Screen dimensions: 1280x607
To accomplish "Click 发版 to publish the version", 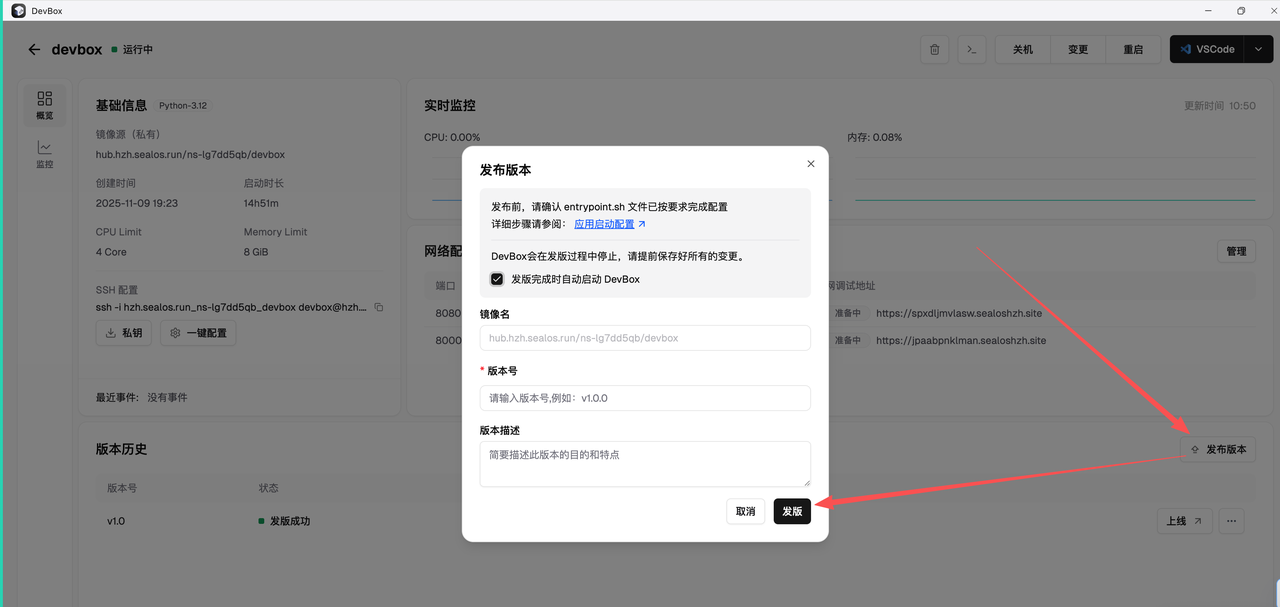I will point(792,511).
